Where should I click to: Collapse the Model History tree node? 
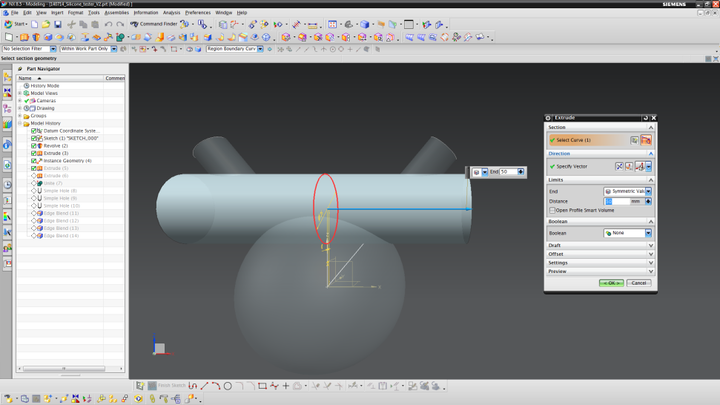tap(20, 123)
